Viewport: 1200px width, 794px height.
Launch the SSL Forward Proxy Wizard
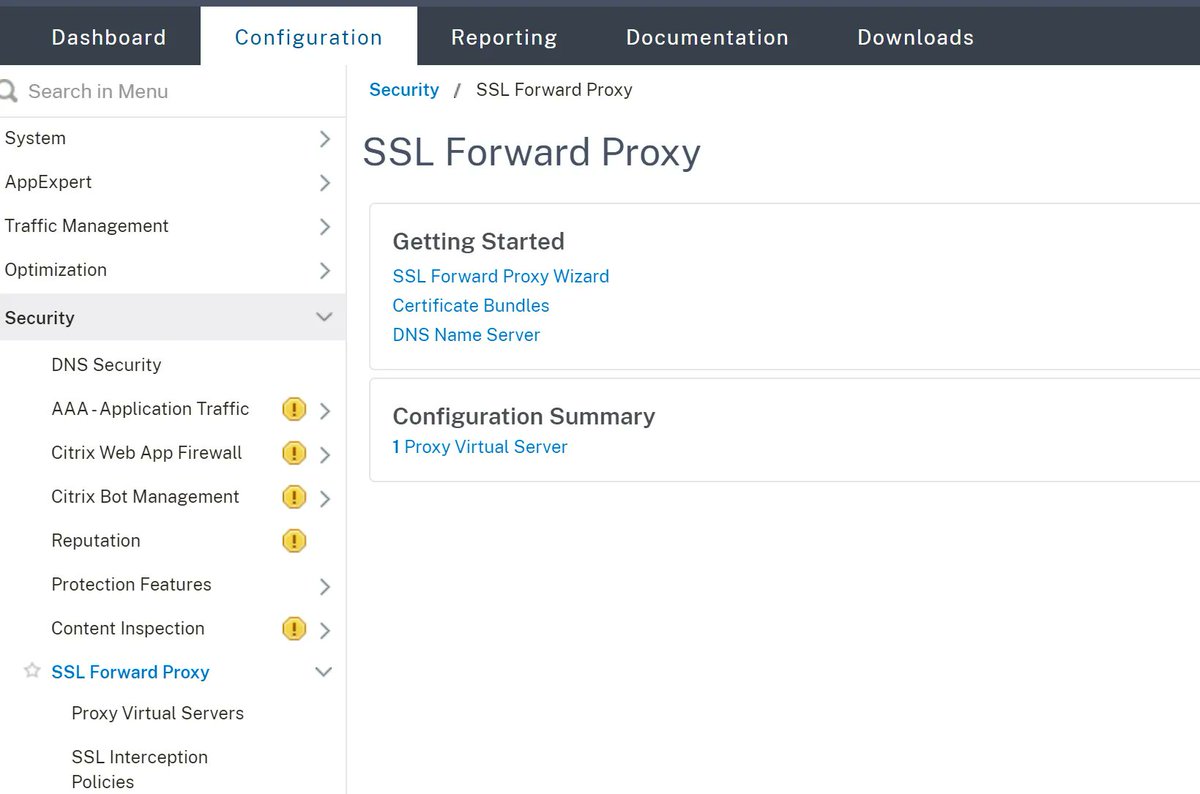click(x=500, y=276)
